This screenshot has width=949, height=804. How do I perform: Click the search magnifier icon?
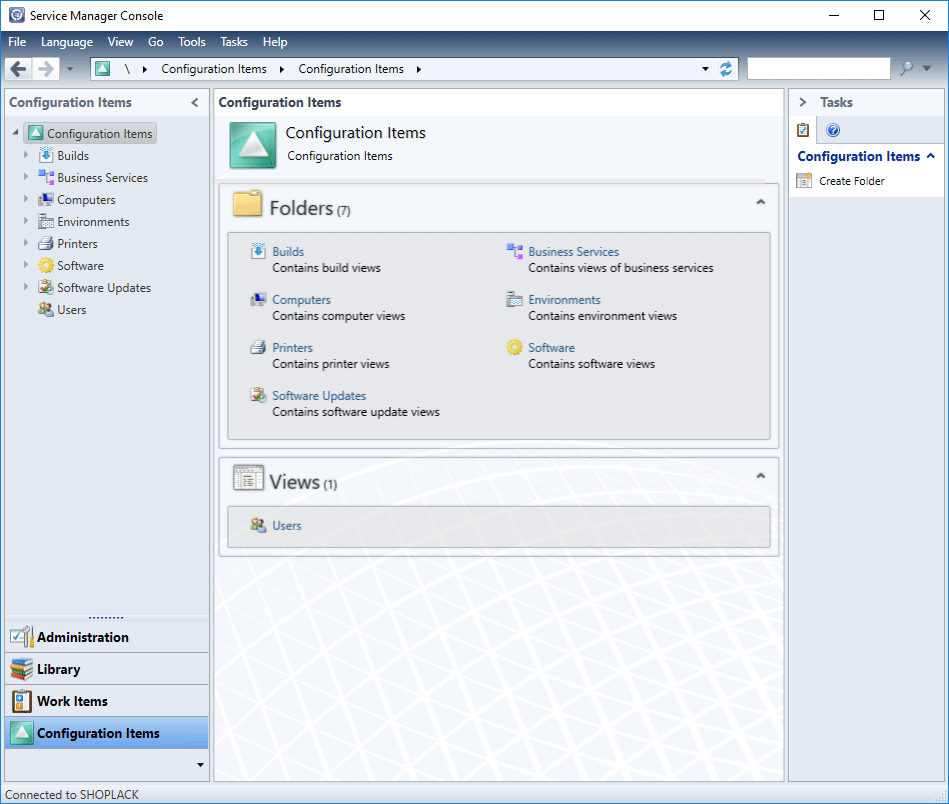(x=906, y=68)
